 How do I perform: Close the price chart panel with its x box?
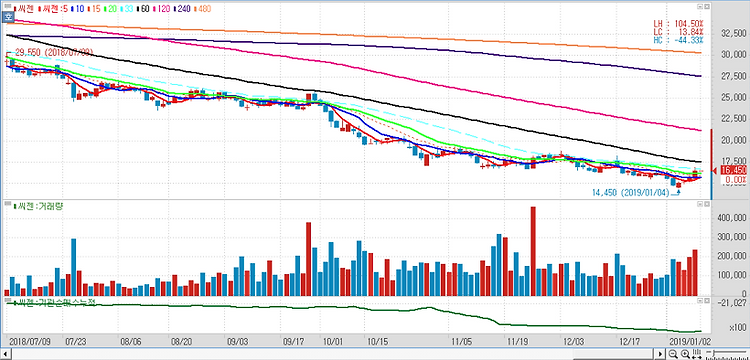706,8
